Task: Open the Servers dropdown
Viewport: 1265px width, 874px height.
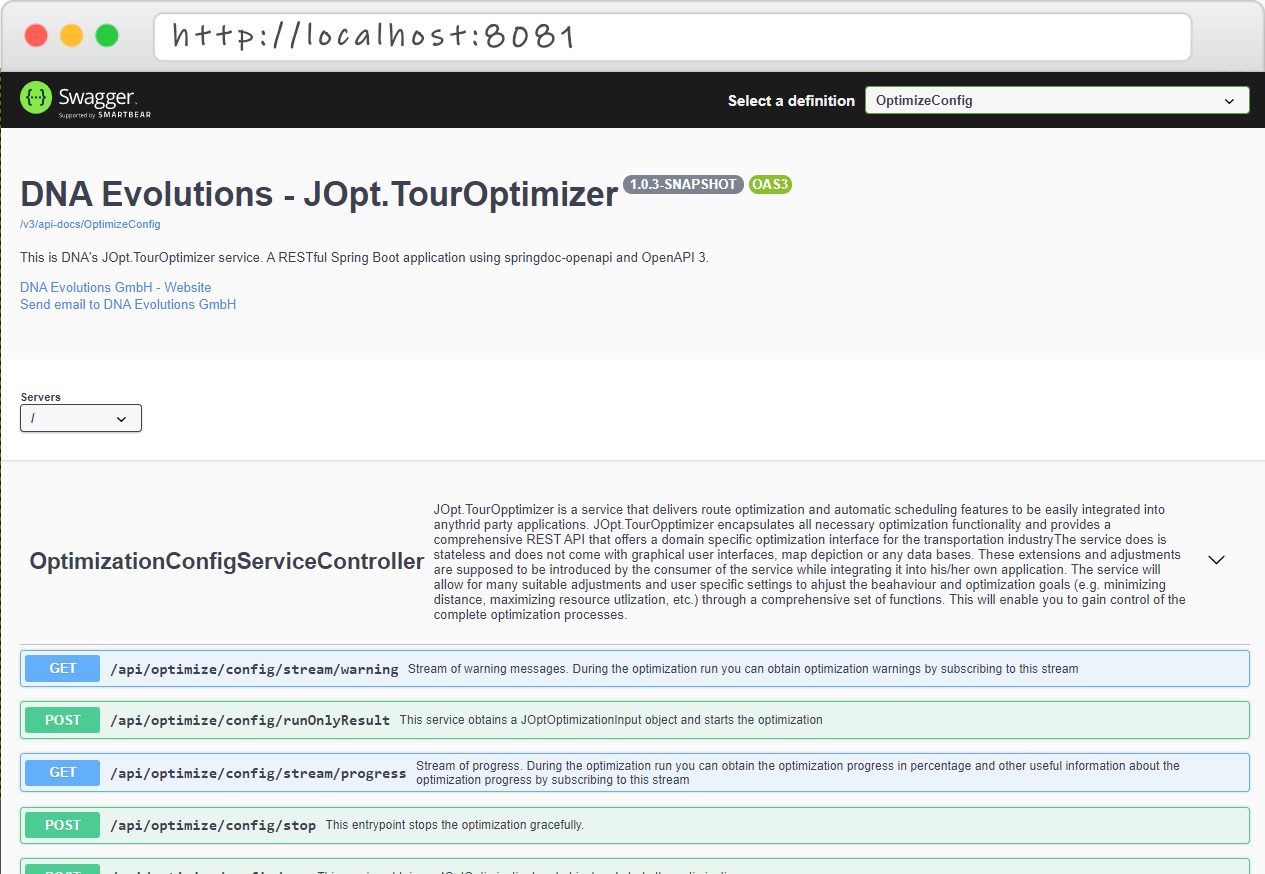Action: (x=80, y=418)
